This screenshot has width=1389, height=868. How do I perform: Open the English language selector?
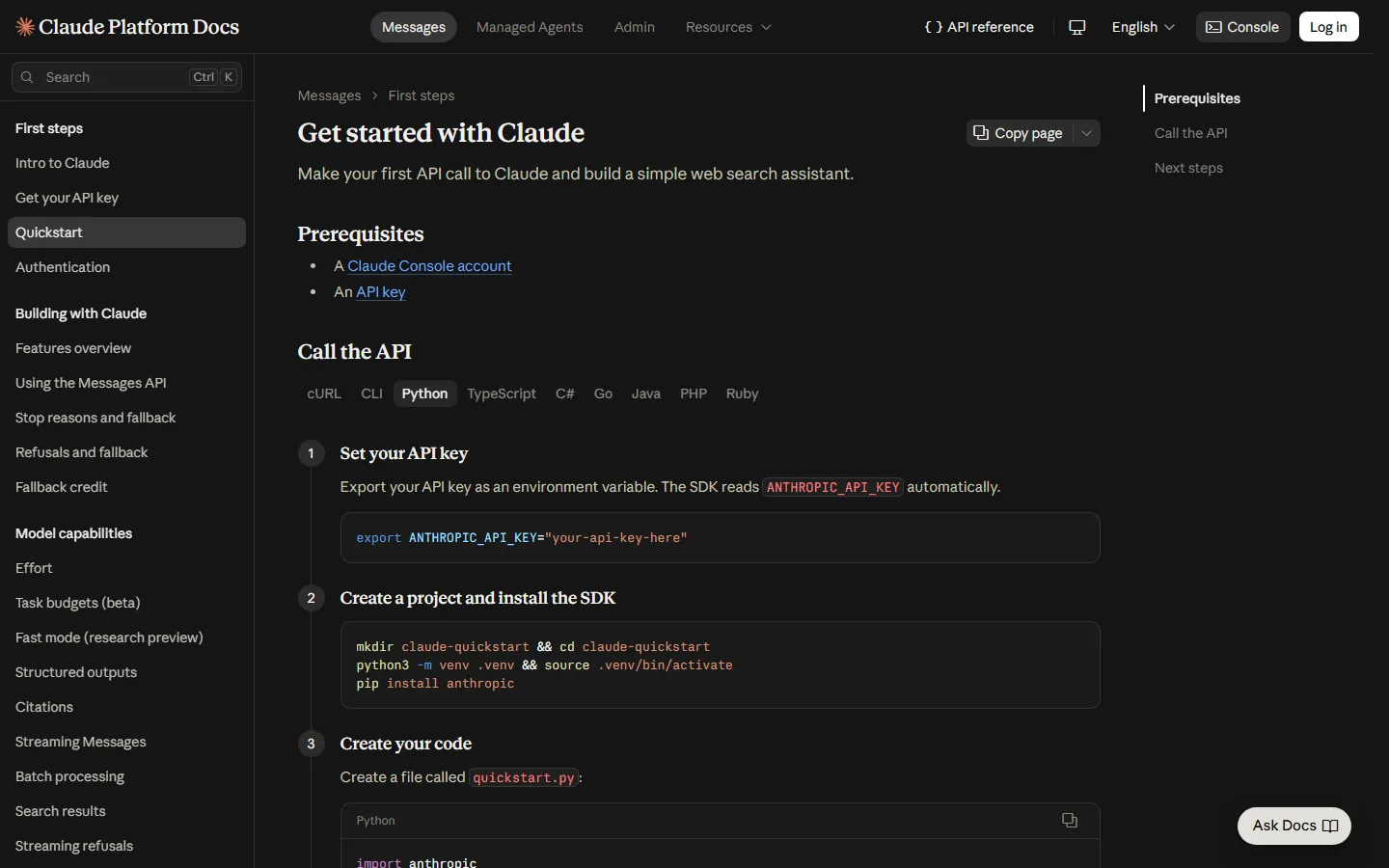[1143, 27]
